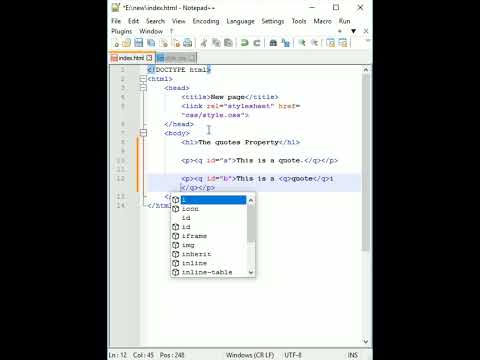This screenshot has width=480, height=360.
Task: Click 'INS' indicator in status bar
Action: tap(352, 355)
